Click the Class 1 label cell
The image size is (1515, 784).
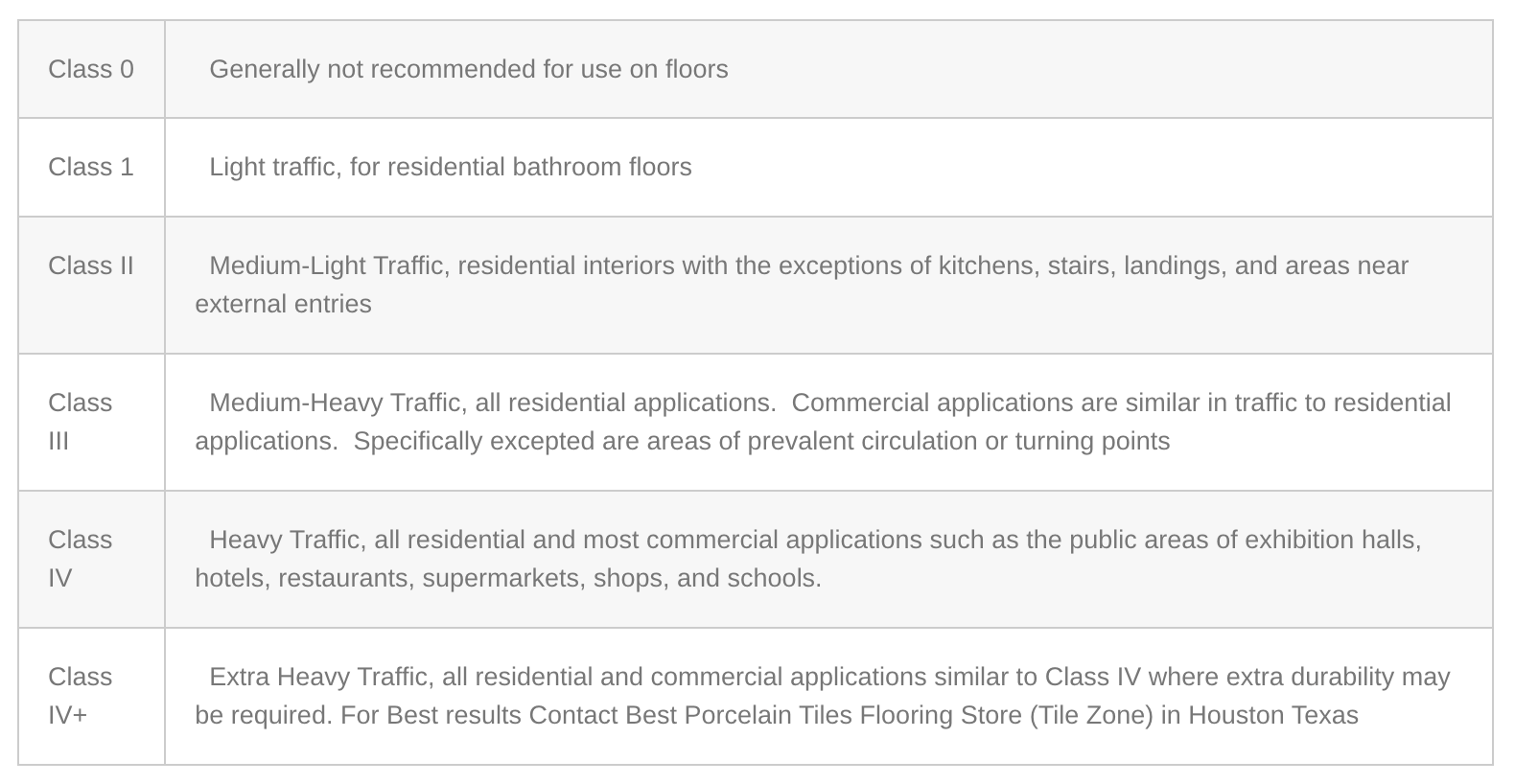91,168
